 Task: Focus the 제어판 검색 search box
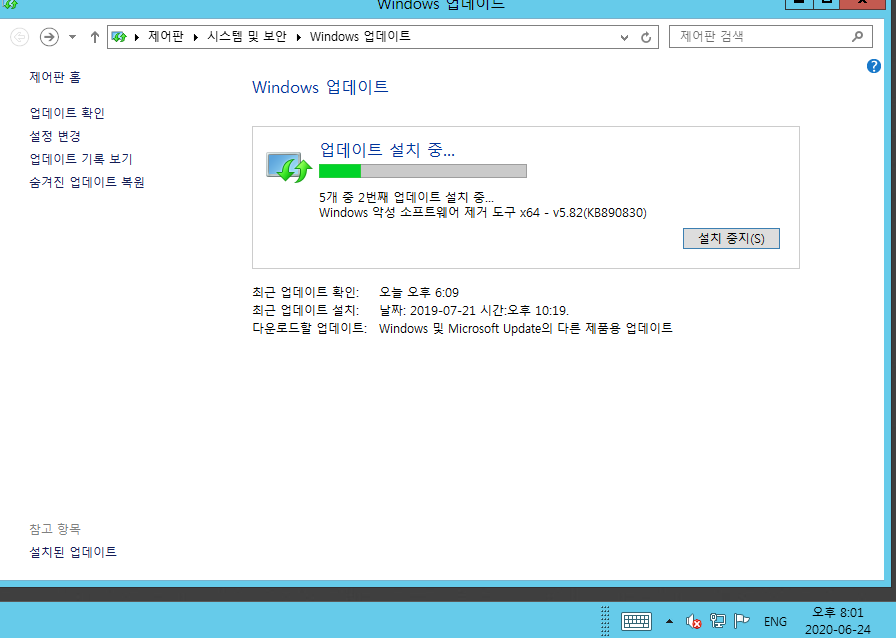[770, 37]
